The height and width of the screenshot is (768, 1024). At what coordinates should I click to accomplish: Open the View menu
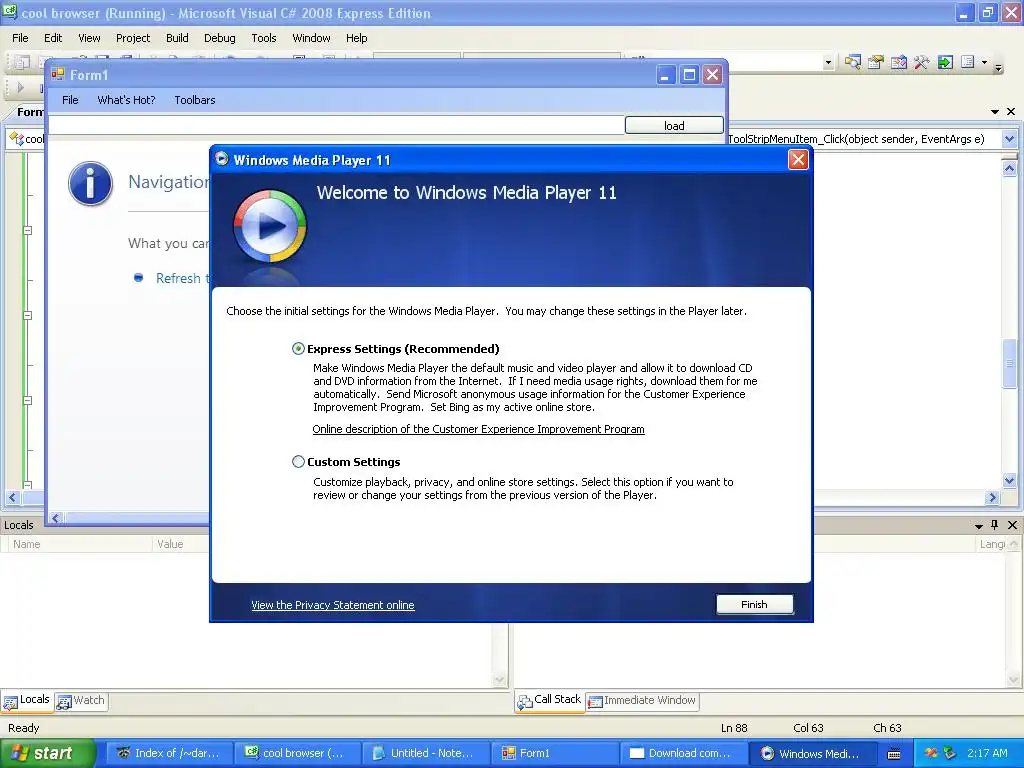pyautogui.click(x=89, y=38)
